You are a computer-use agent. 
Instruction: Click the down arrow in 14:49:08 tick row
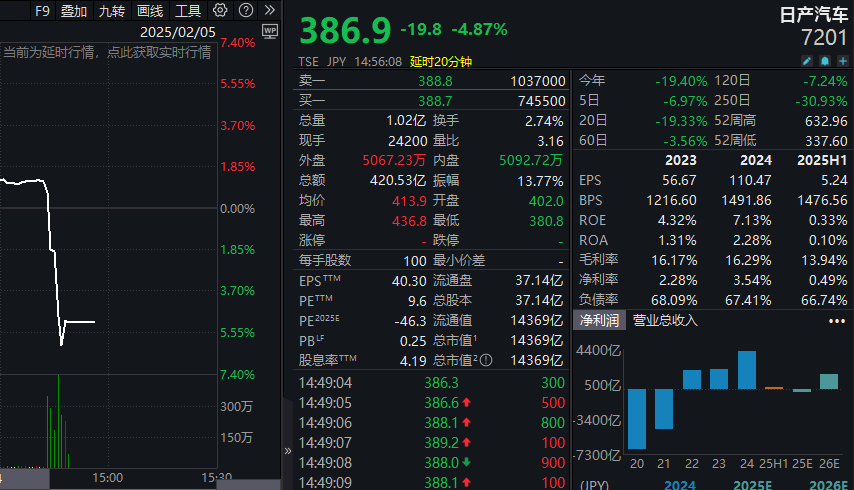click(466, 463)
